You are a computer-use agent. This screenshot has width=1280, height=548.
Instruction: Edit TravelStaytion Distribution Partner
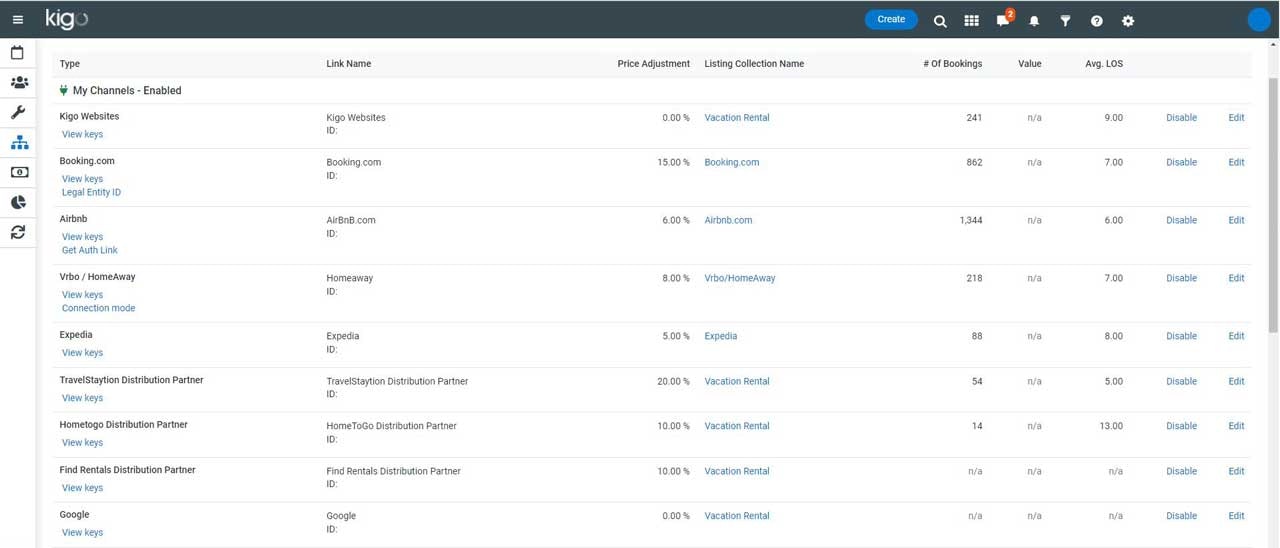pos(1236,381)
